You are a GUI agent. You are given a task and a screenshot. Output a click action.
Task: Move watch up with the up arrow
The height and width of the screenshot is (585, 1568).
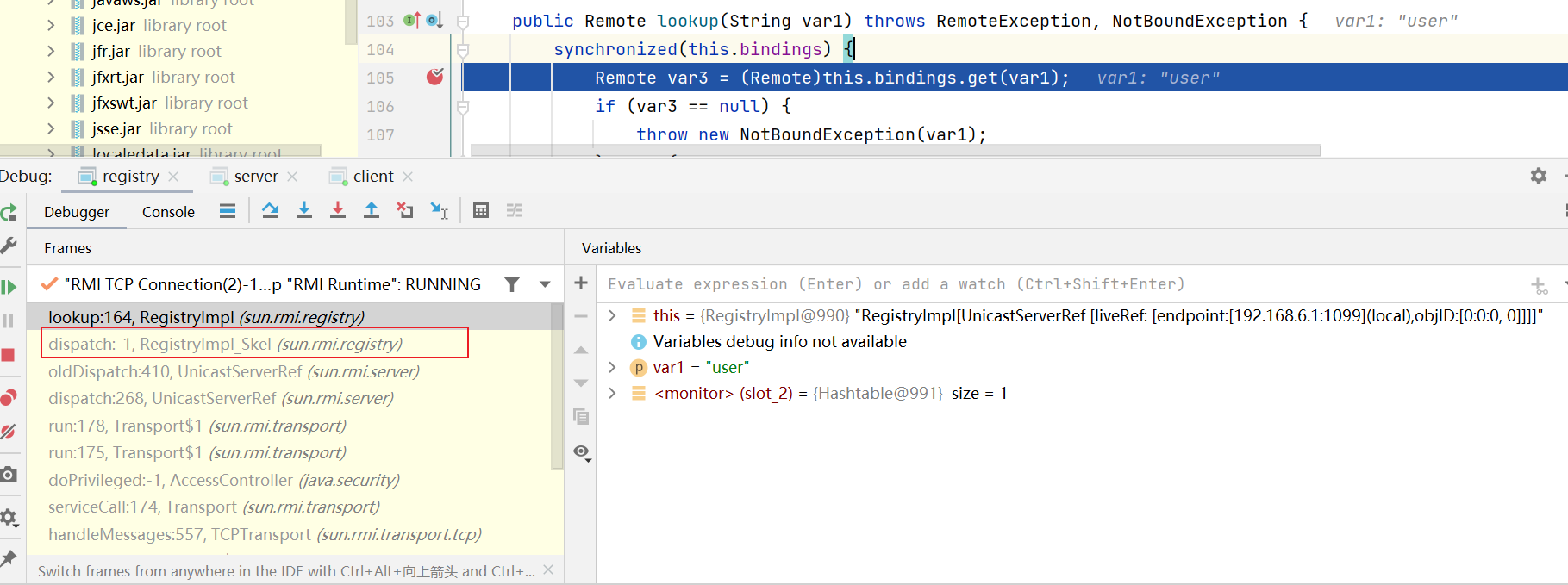tap(581, 350)
